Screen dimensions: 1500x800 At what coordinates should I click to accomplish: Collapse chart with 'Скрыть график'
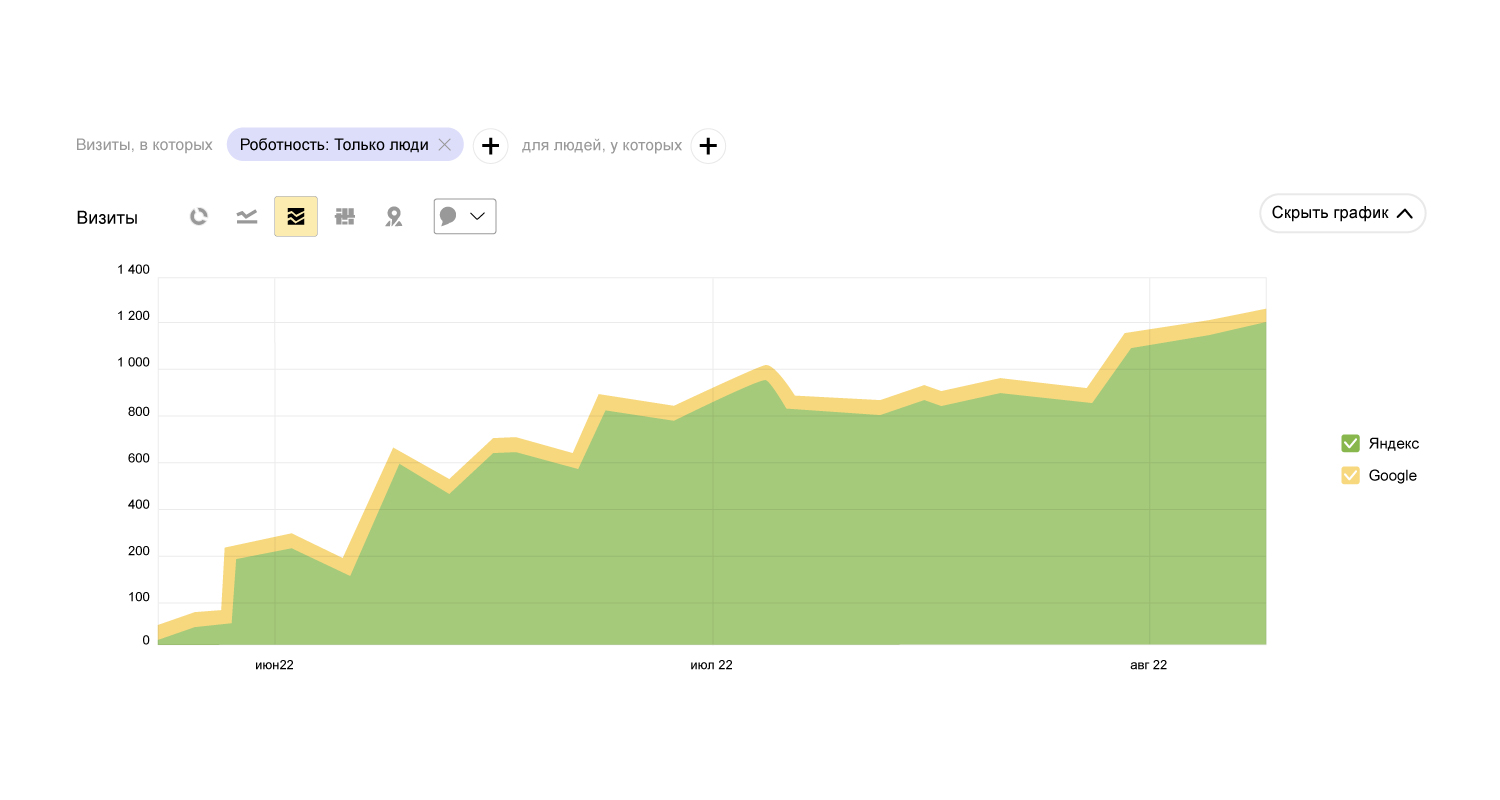point(1342,213)
